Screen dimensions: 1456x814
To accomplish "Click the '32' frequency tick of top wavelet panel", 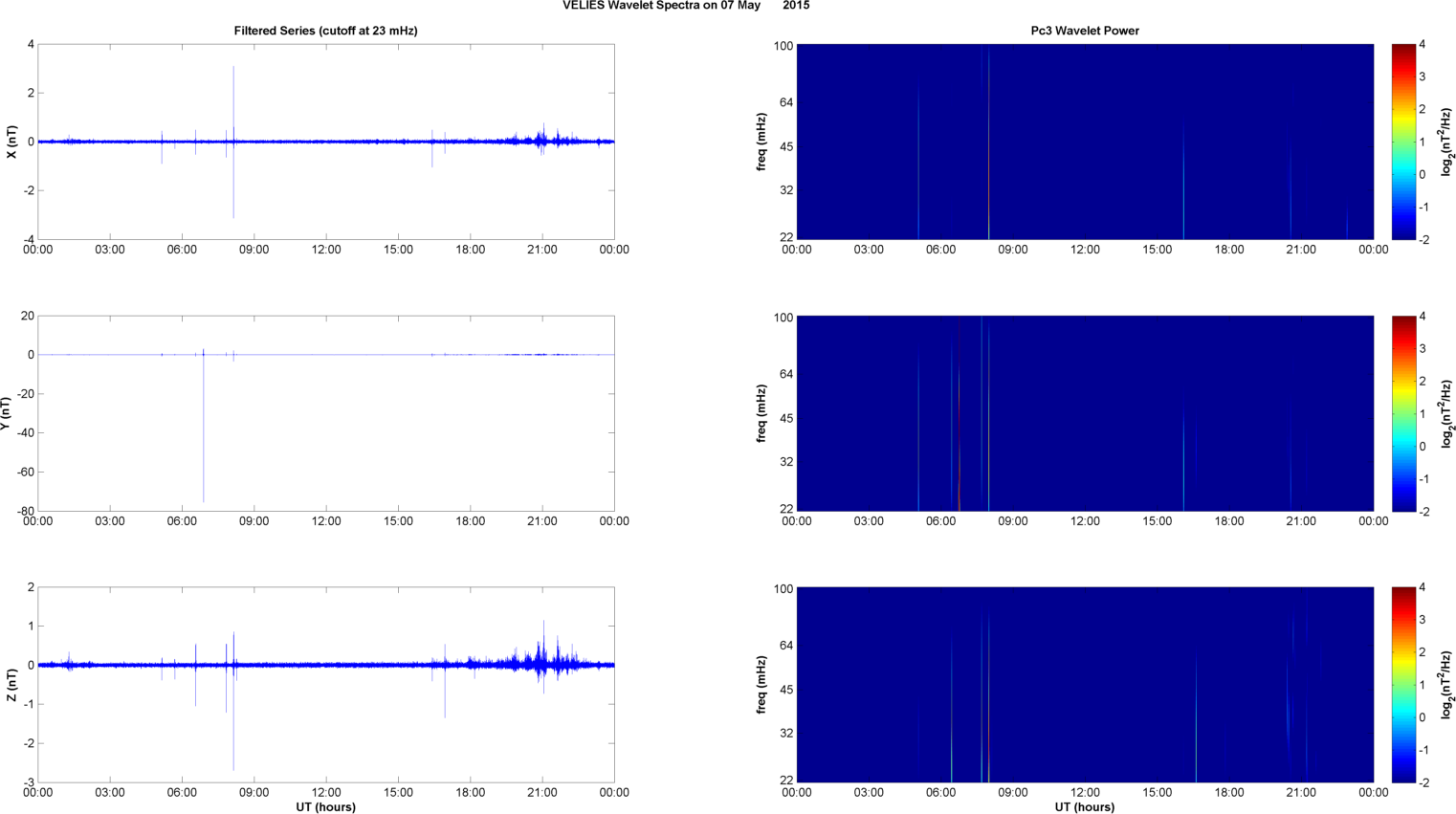I will [x=786, y=190].
